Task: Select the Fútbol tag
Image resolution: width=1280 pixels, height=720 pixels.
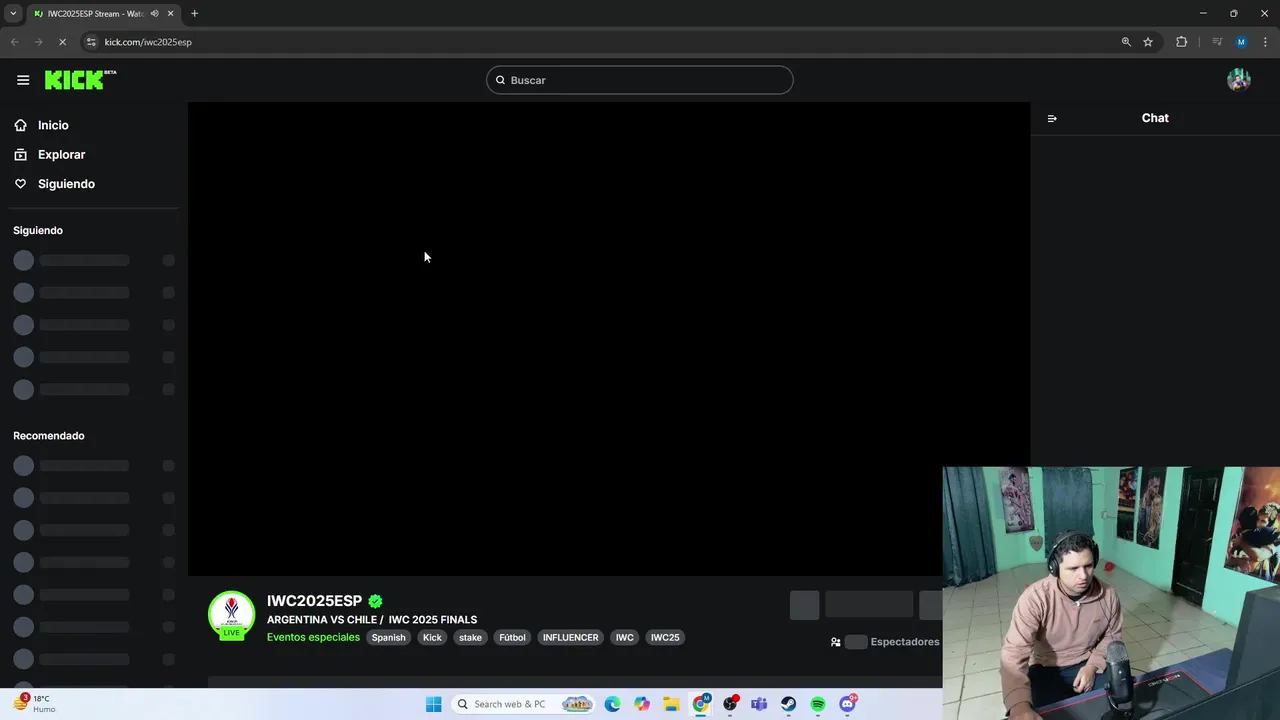Action: click(x=512, y=637)
